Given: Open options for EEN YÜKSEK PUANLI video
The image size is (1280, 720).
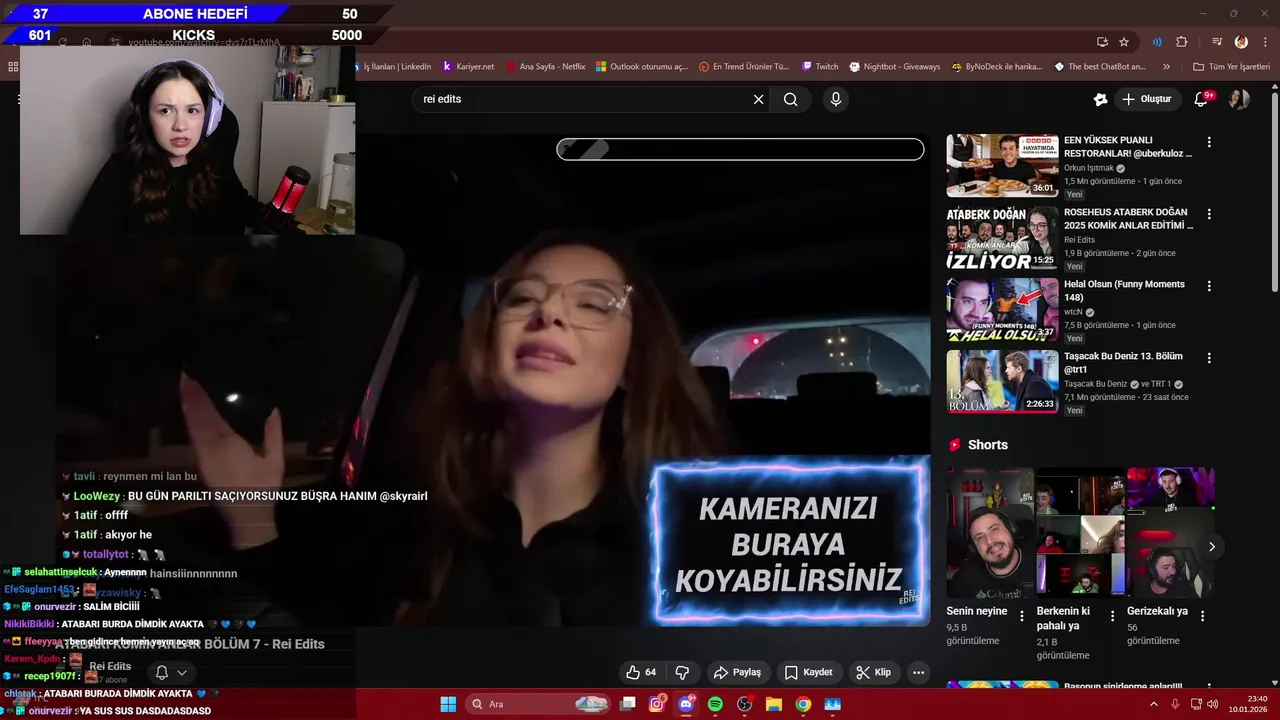Looking at the screenshot, I should coord(1209,142).
